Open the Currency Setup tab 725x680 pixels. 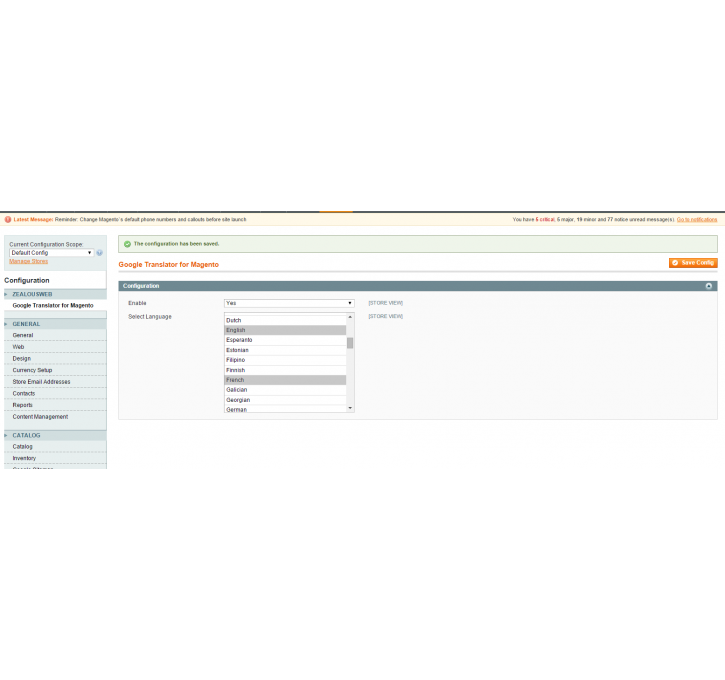coord(55,370)
